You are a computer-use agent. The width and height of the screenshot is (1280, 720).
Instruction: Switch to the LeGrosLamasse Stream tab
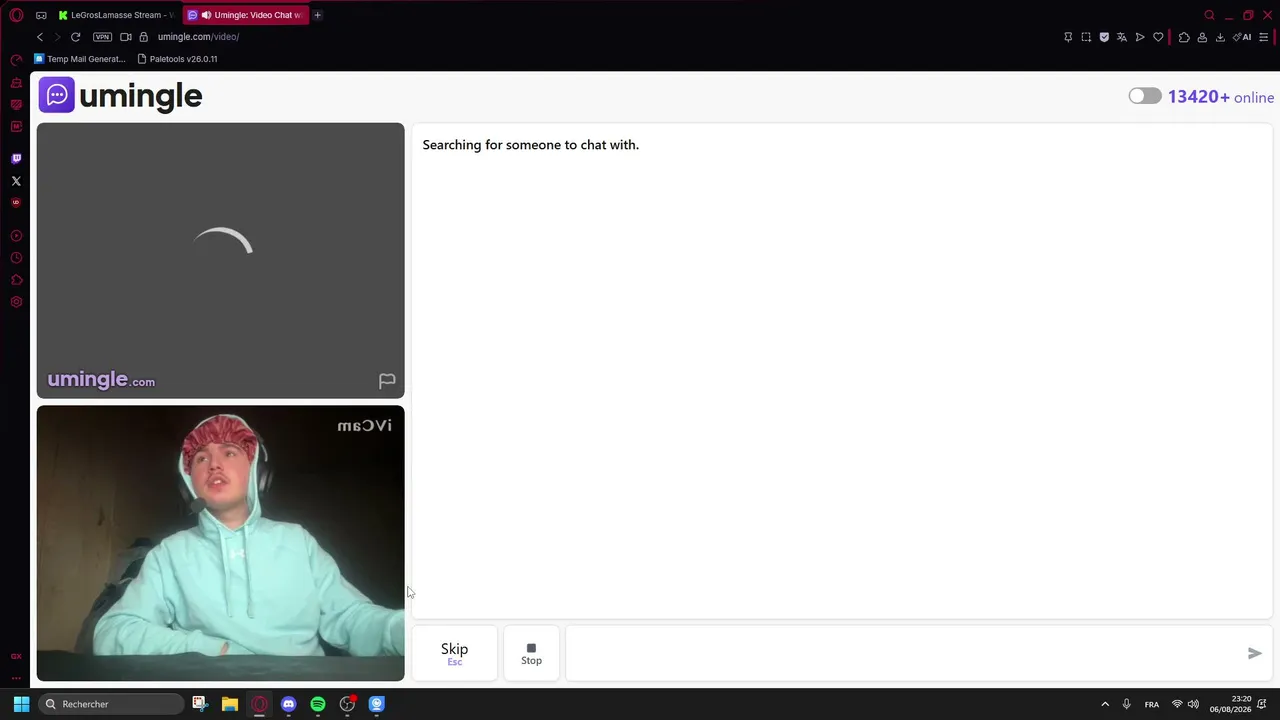pos(116,15)
